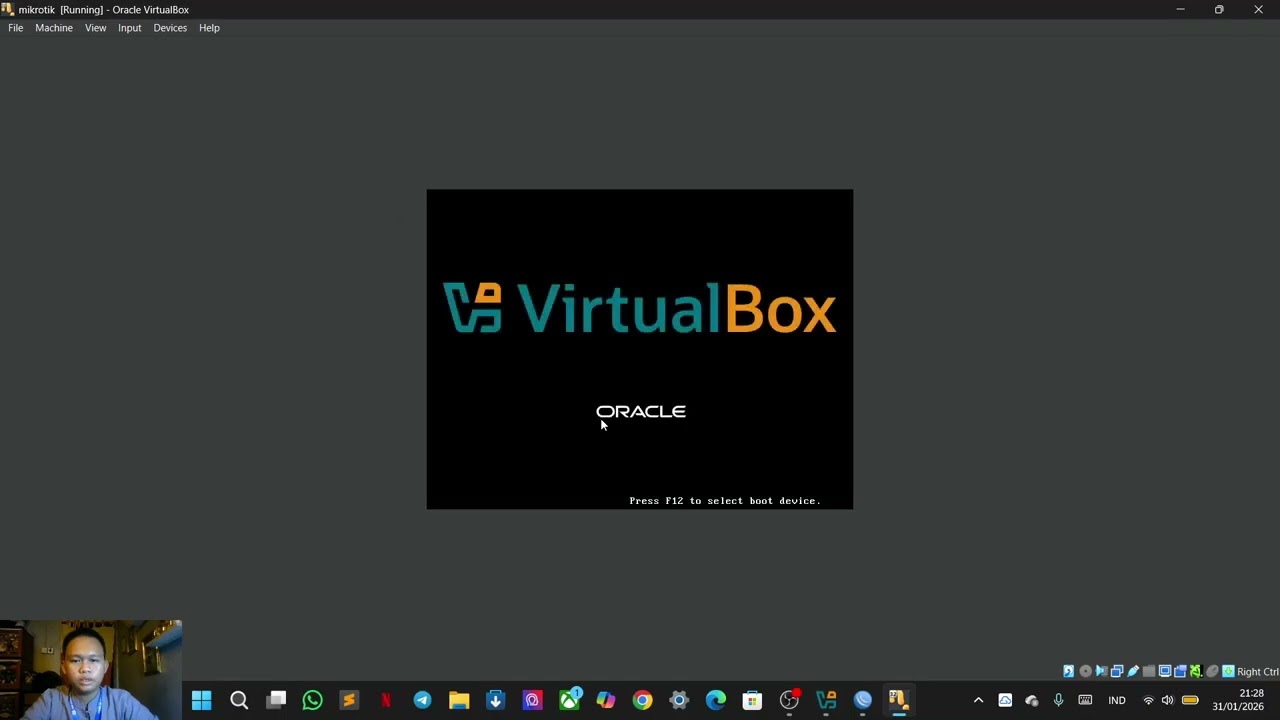Click the mouse integration indicator icon
The height and width of the screenshot is (720, 1280).
[1212, 671]
